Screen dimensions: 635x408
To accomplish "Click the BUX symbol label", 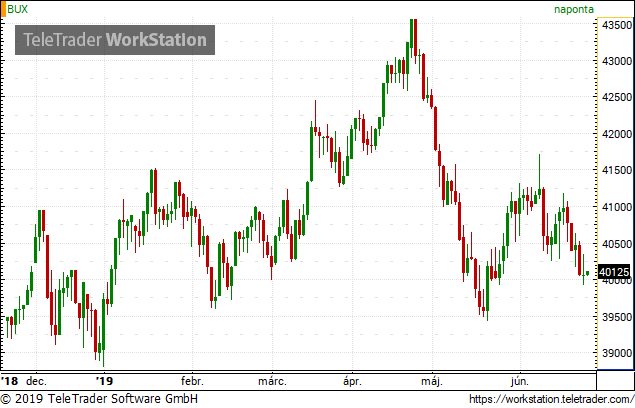I will (x=17, y=9).
